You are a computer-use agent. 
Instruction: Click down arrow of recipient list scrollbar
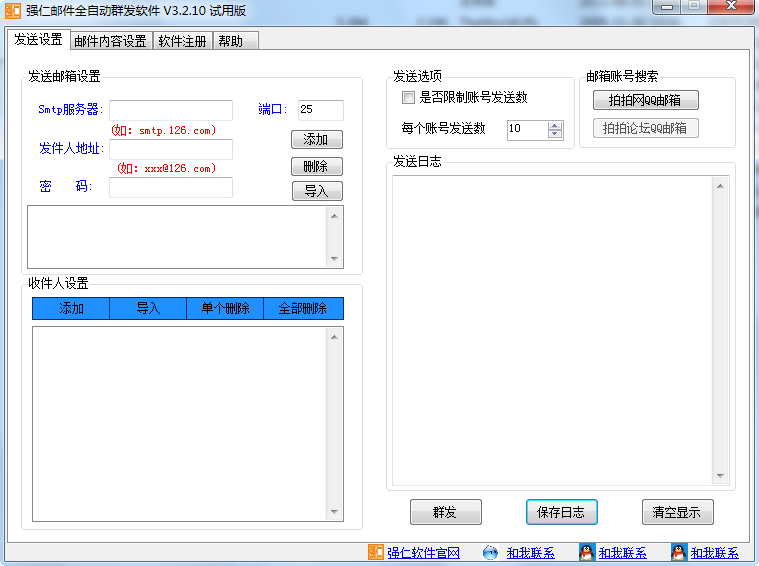point(334,512)
